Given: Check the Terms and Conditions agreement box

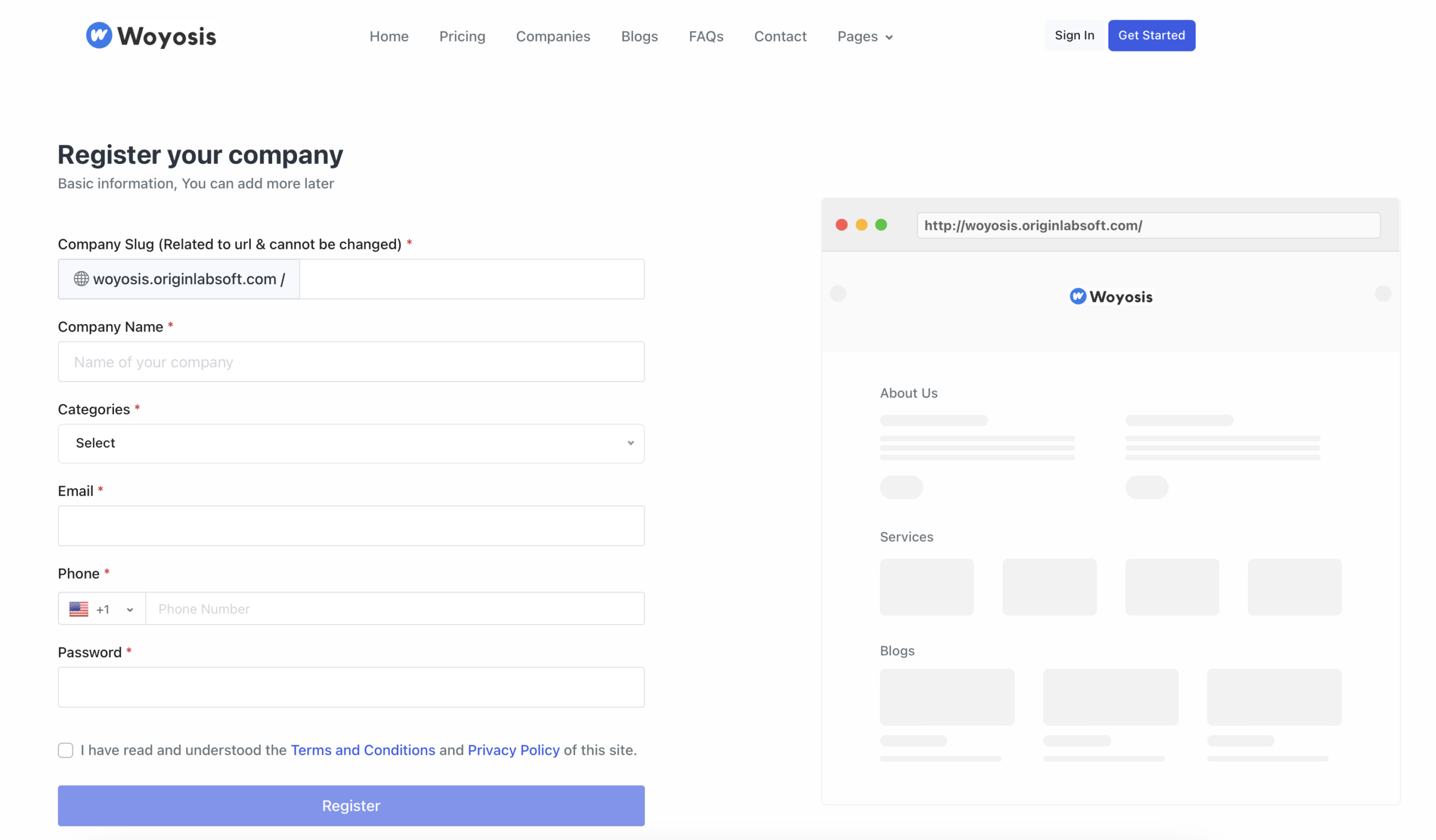Looking at the screenshot, I should pyautogui.click(x=66, y=751).
